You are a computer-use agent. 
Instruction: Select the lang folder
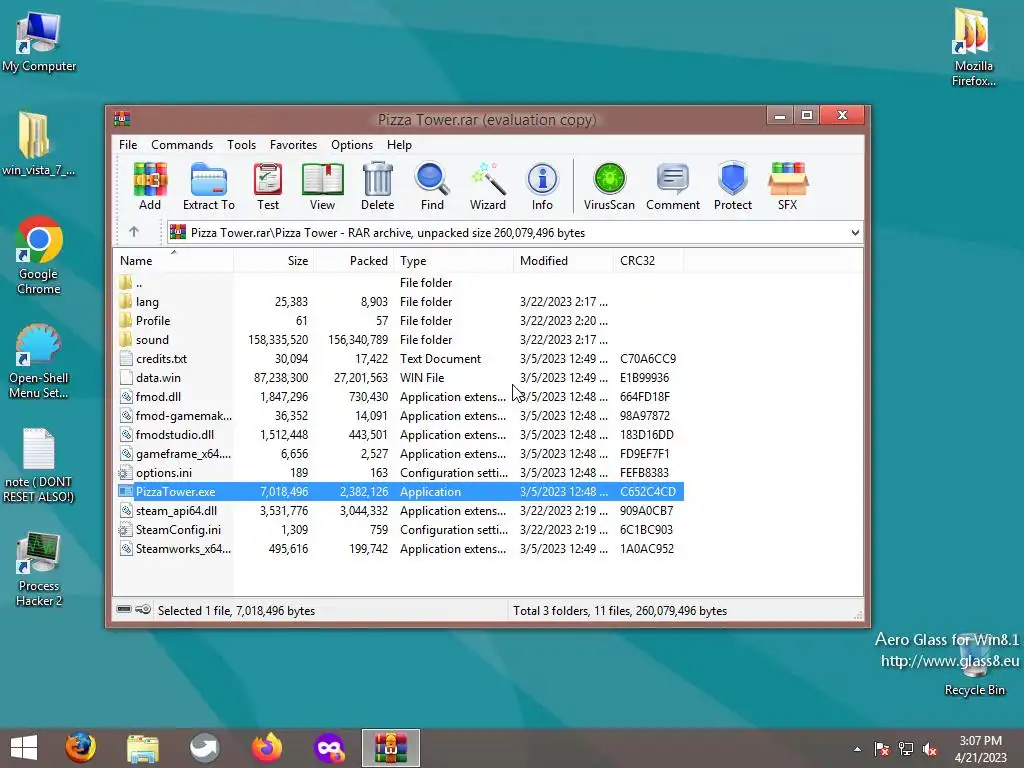click(400, 302)
